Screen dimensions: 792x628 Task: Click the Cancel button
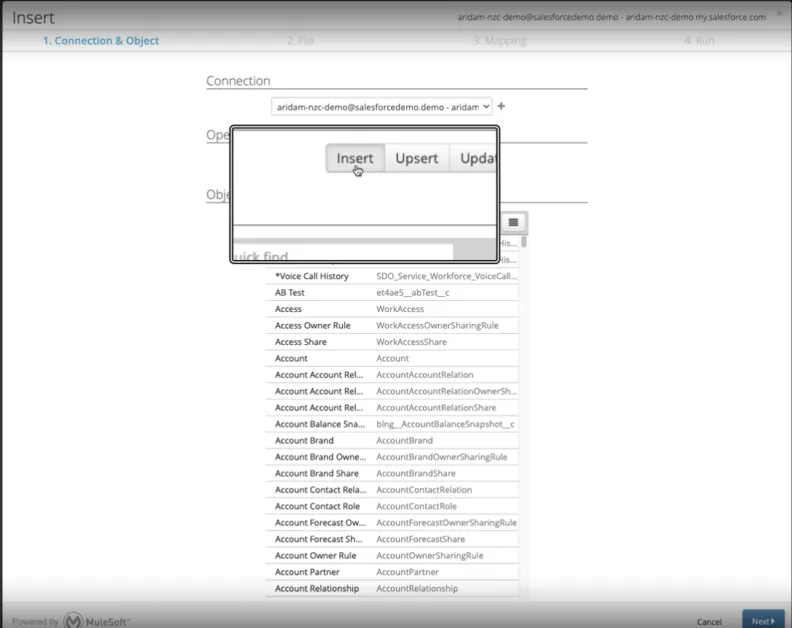click(x=709, y=622)
